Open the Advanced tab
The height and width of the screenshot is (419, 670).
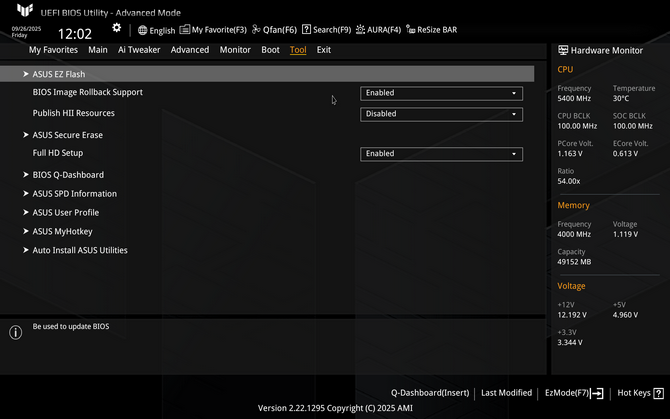coord(190,50)
